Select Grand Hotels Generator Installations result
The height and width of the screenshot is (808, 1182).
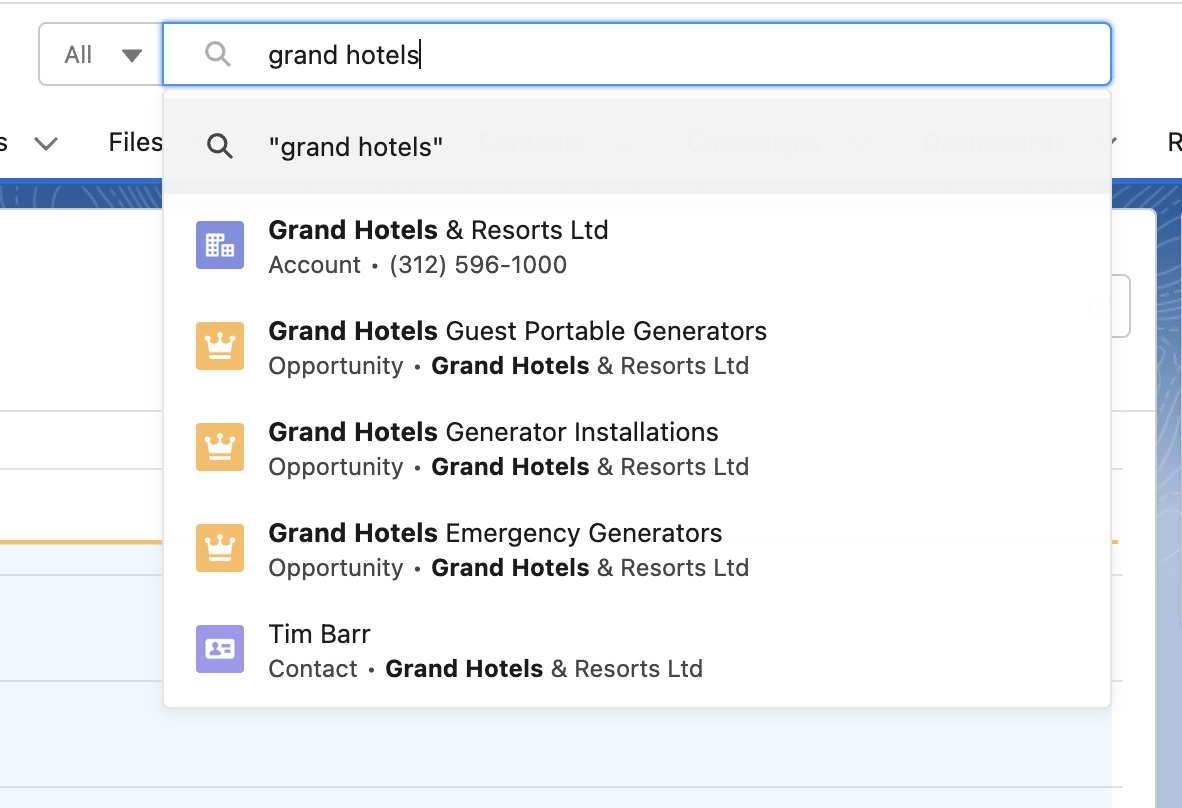493,433
